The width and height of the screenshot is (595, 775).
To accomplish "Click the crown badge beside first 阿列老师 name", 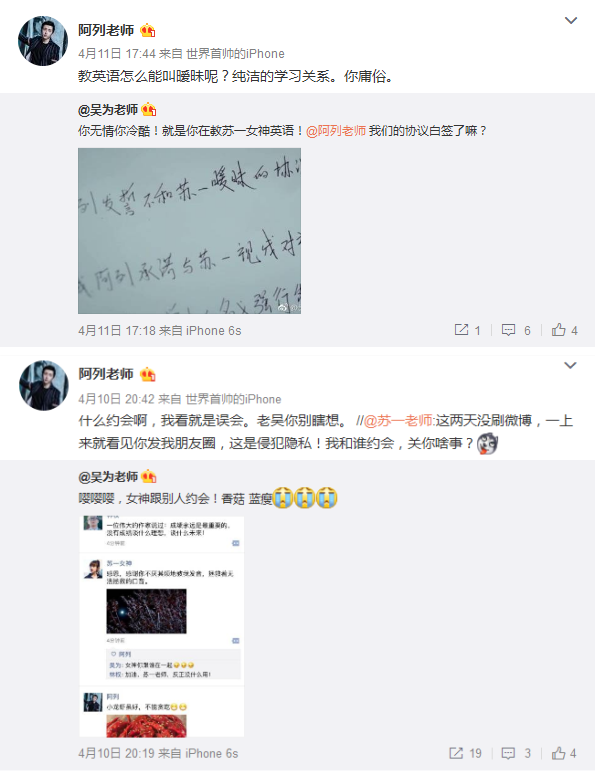I will (147, 31).
